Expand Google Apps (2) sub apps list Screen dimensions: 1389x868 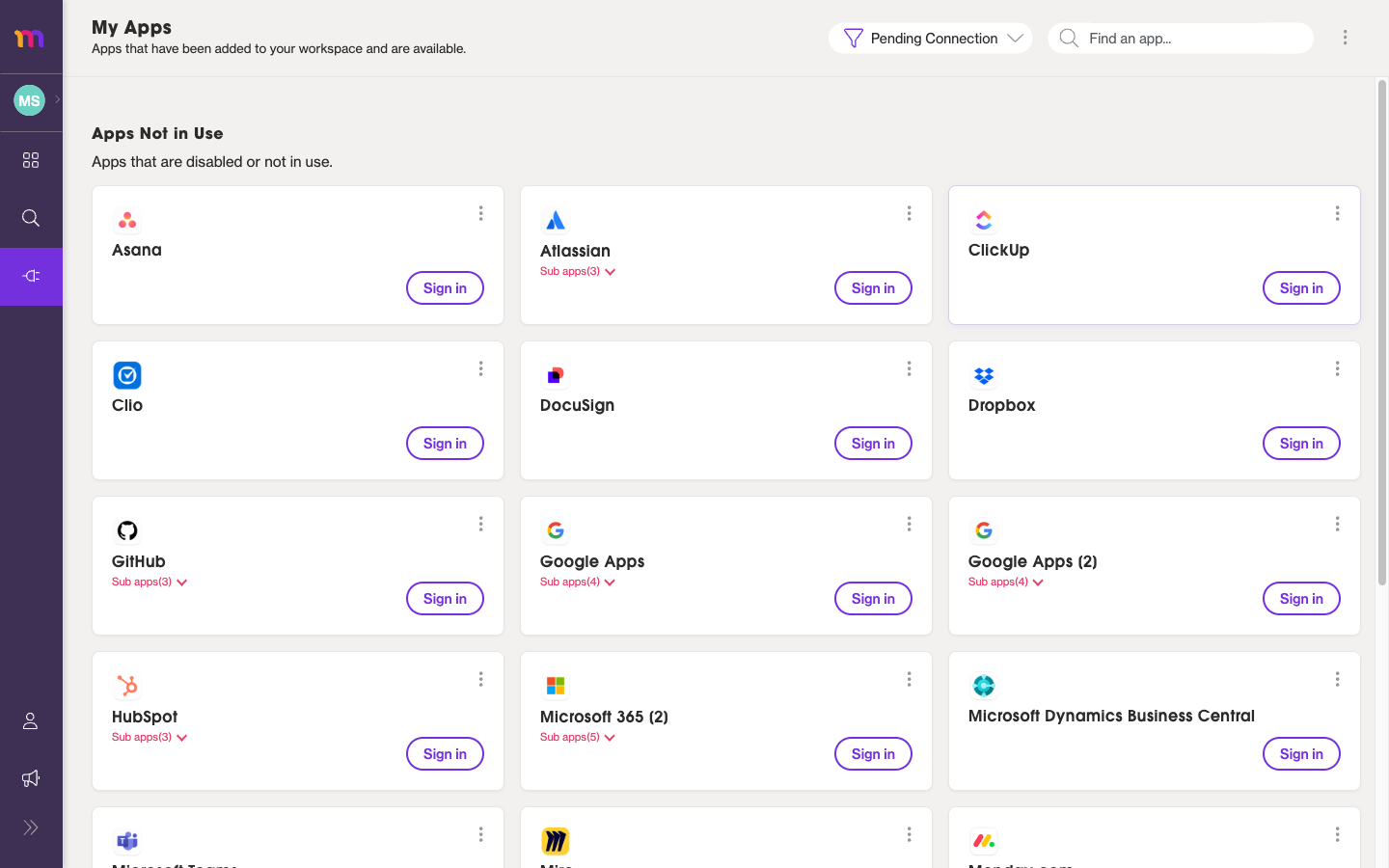(x=1006, y=583)
